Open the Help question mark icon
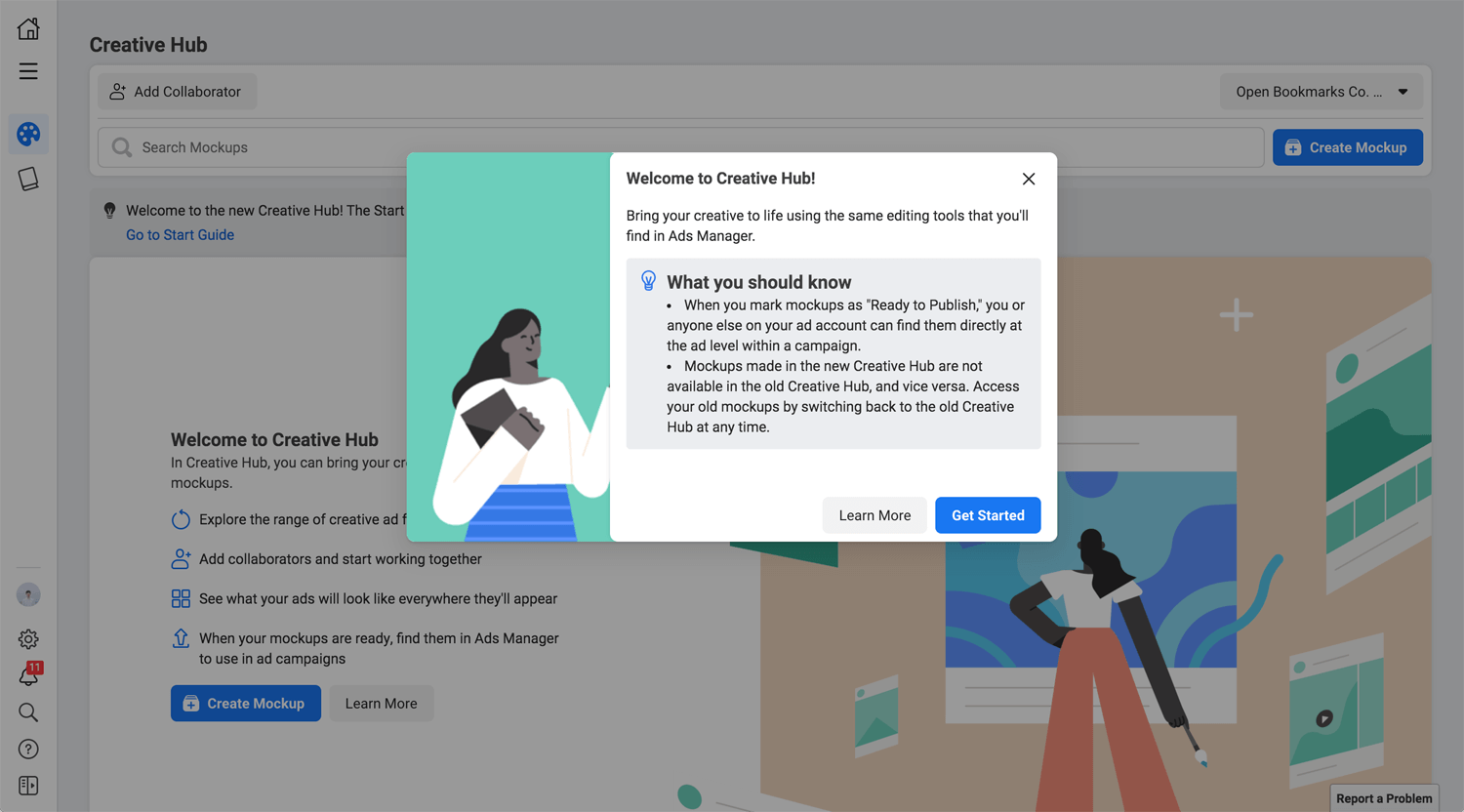The width and height of the screenshot is (1464, 812). coord(28,749)
